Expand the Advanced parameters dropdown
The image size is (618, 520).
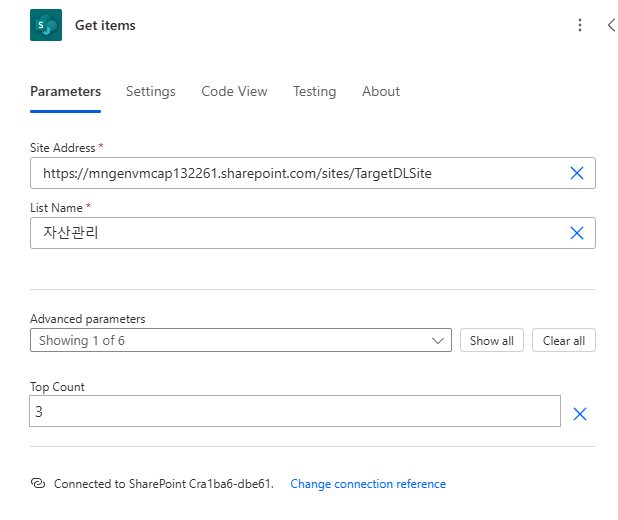coord(240,340)
